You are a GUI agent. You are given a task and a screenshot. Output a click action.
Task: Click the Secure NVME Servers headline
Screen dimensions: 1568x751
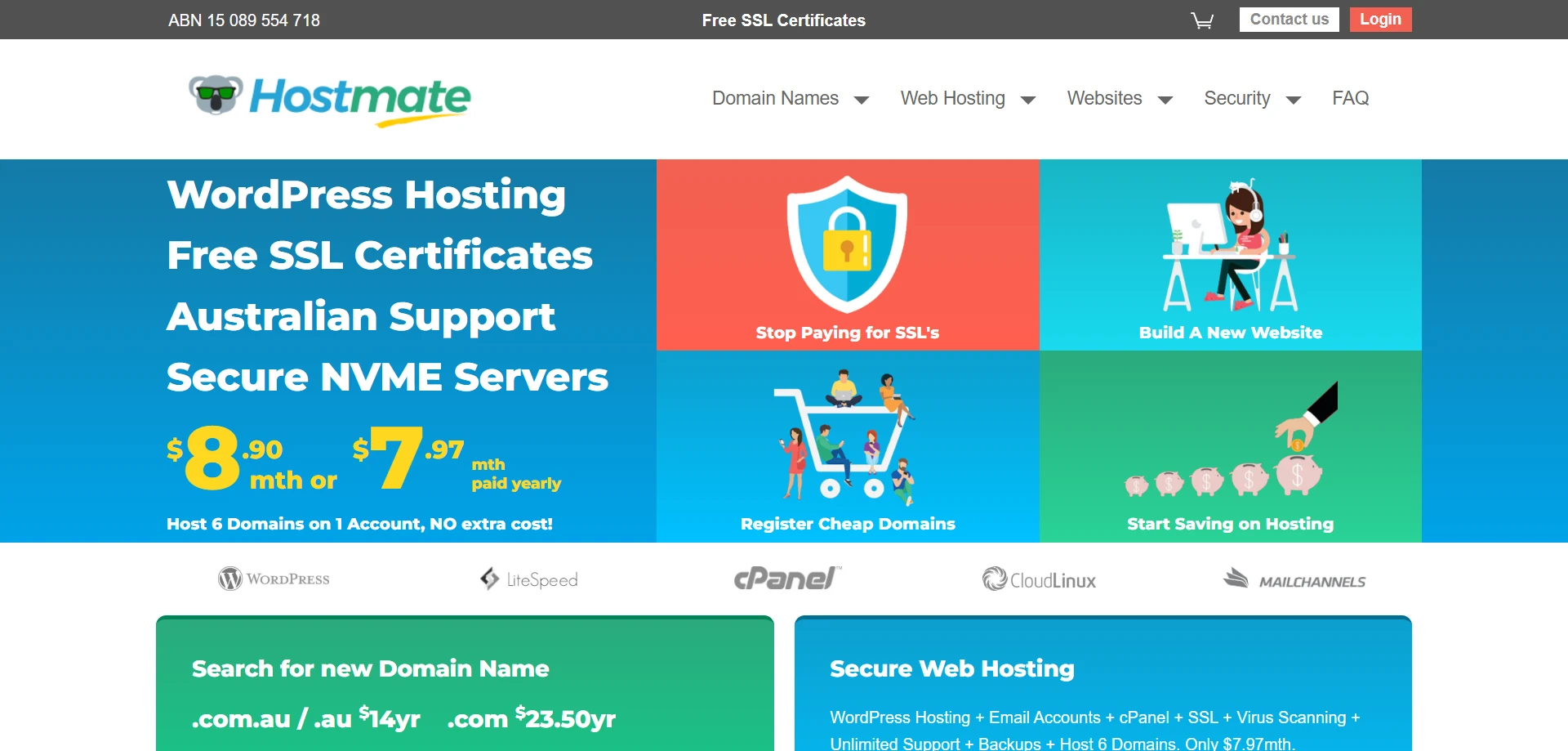[x=387, y=378]
